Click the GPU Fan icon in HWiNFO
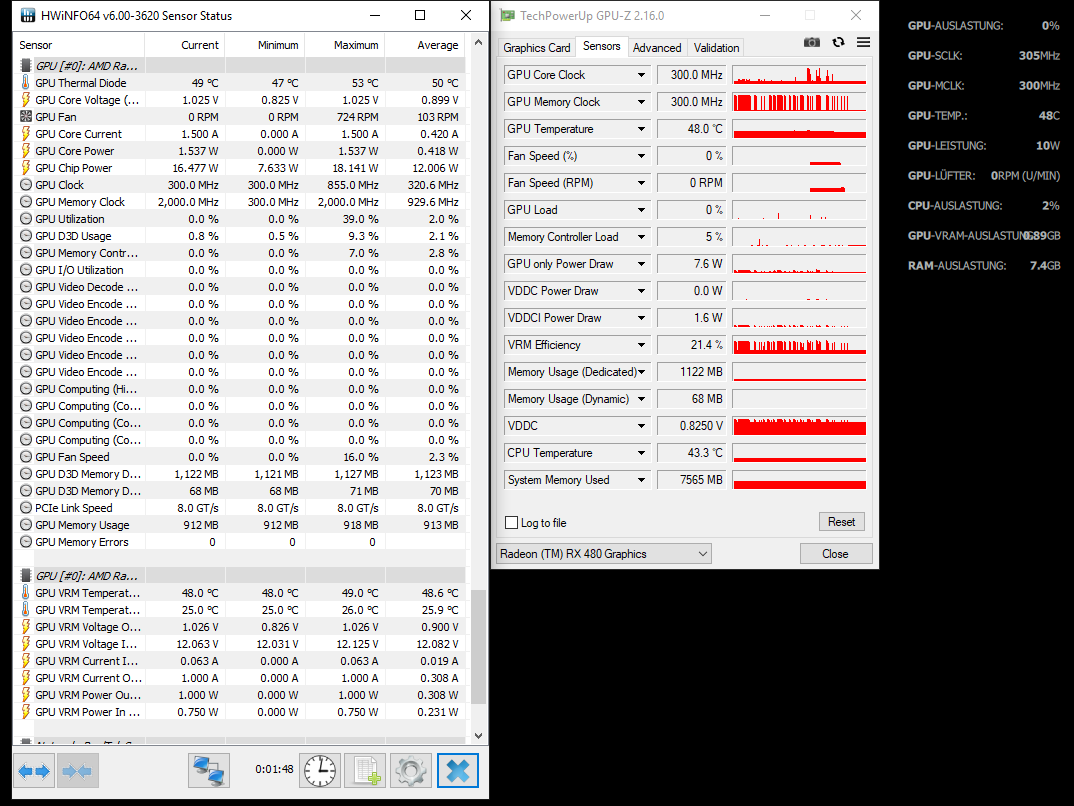 pos(25,116)
